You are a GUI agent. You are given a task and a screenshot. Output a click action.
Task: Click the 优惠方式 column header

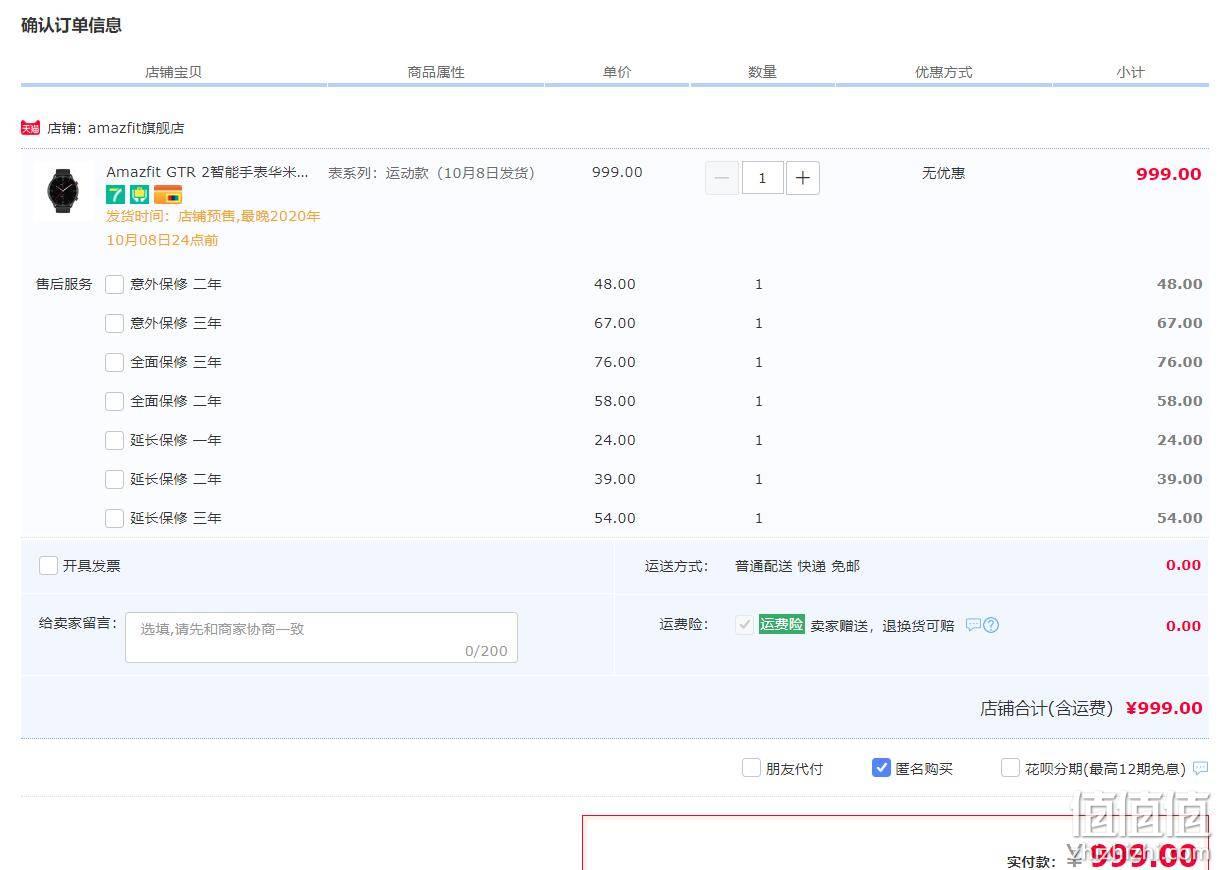(944, 72)
